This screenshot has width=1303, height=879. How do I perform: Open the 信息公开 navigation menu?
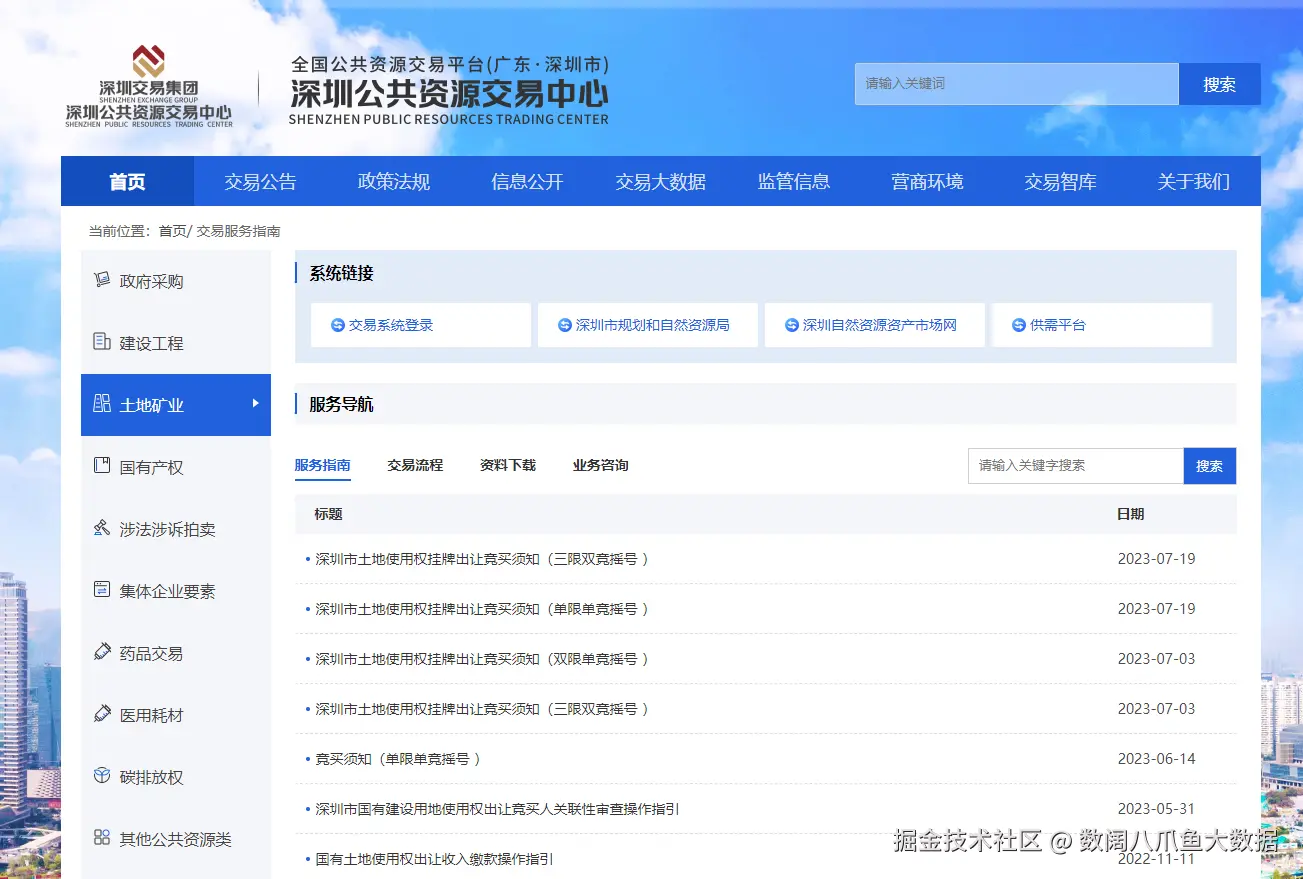click(x=527, y=181)
